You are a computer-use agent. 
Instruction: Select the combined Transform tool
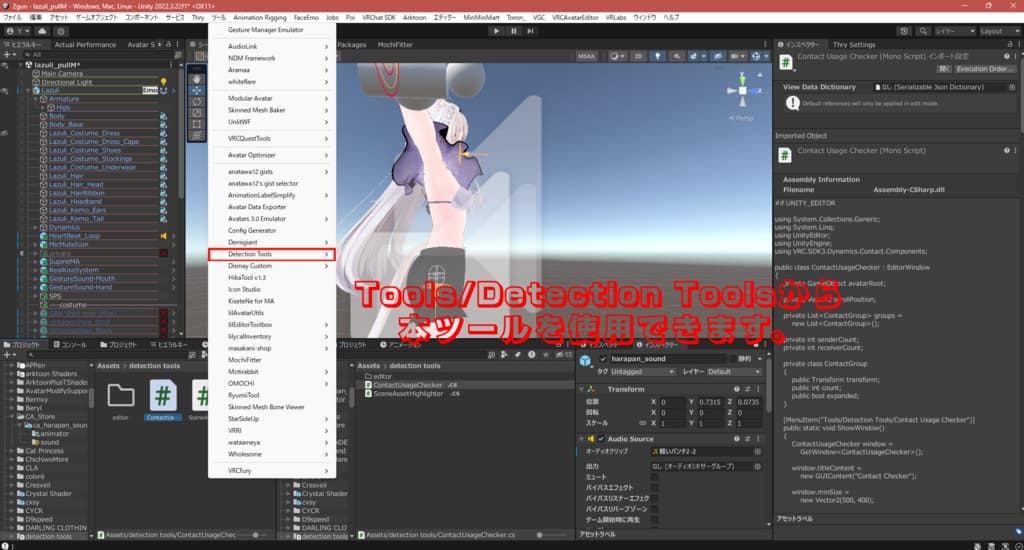196,135
